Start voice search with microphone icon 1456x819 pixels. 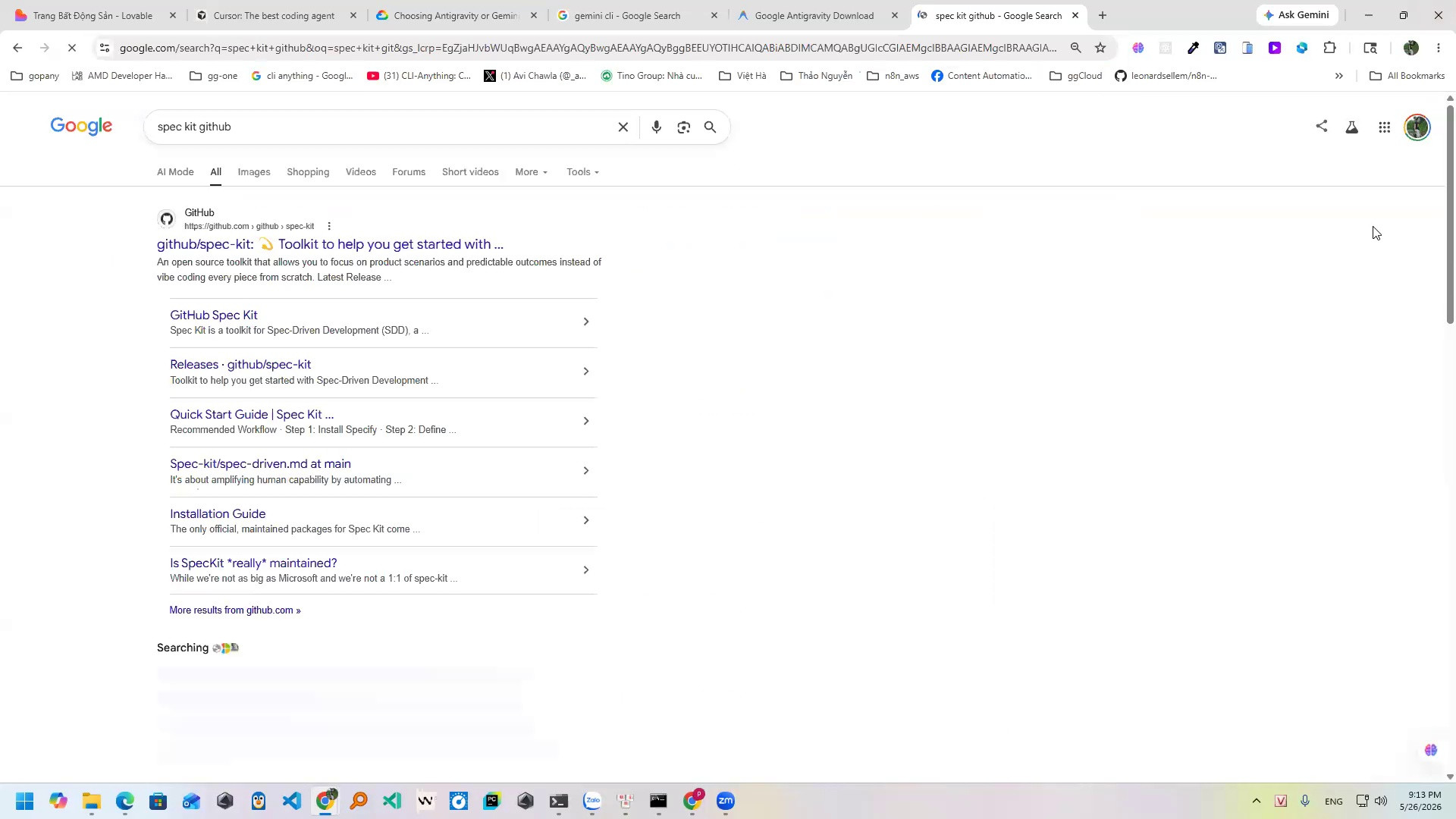(657, 127)
